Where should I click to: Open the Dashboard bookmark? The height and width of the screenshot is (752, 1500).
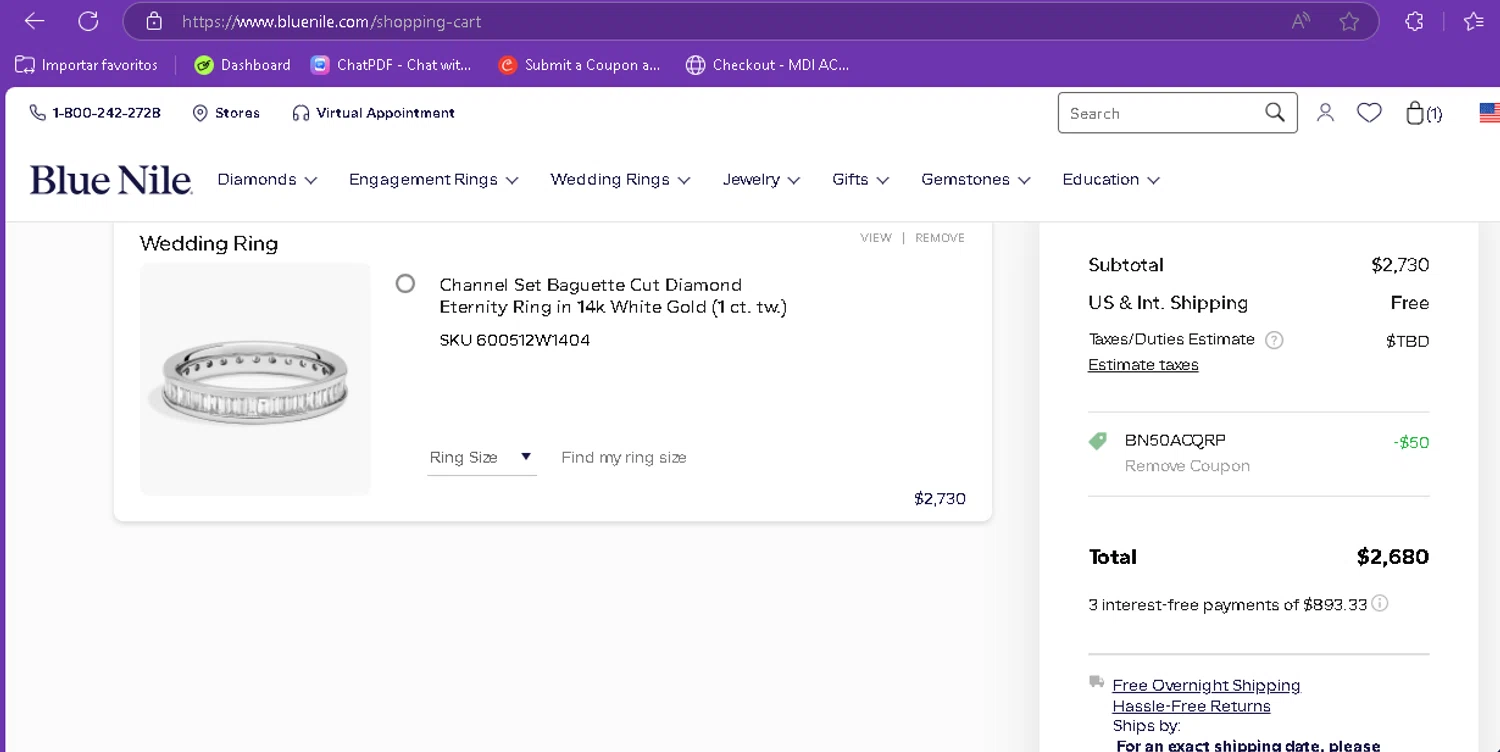[x=242, y=65]
